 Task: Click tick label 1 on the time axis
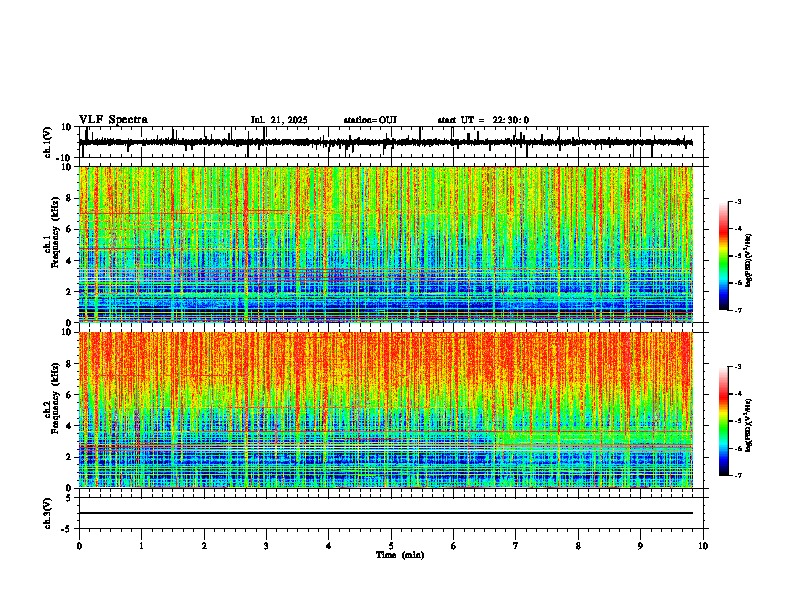141,546
